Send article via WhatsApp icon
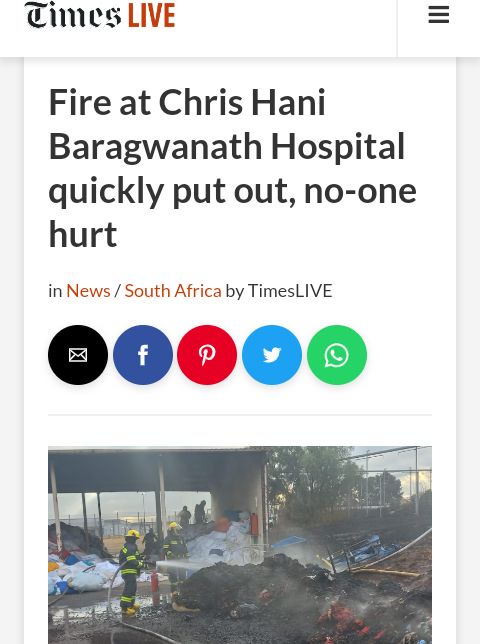This screenshot has width=480, height=644. 337,355
